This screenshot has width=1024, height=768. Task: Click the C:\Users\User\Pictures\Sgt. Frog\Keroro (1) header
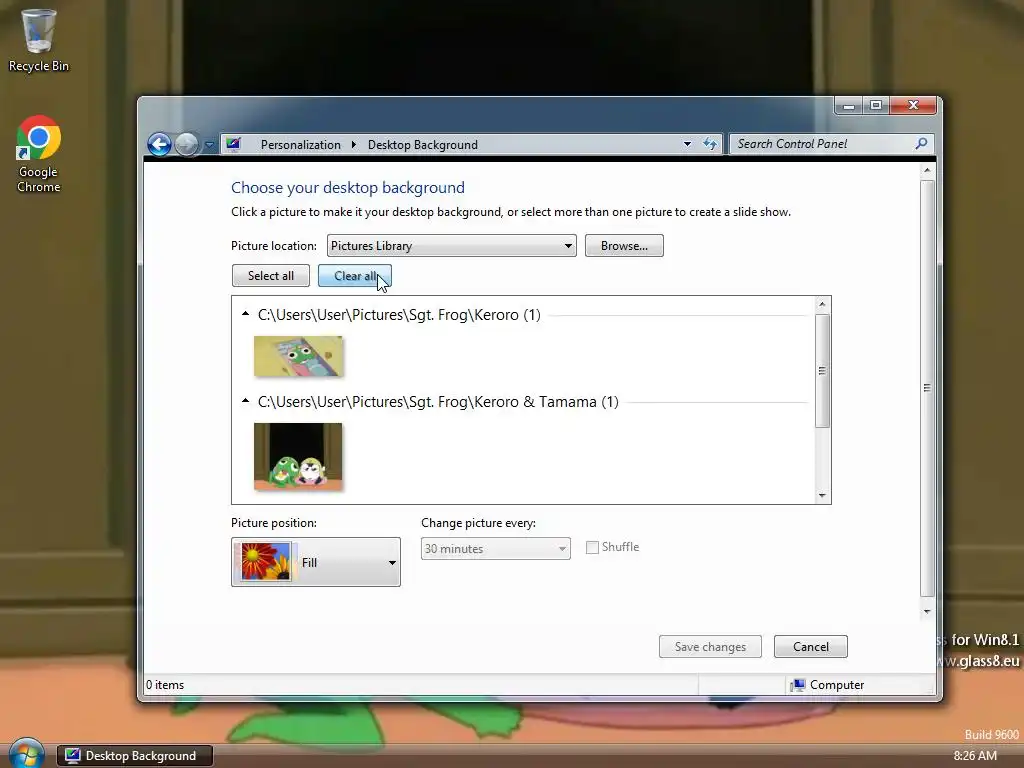pos(399,315)
